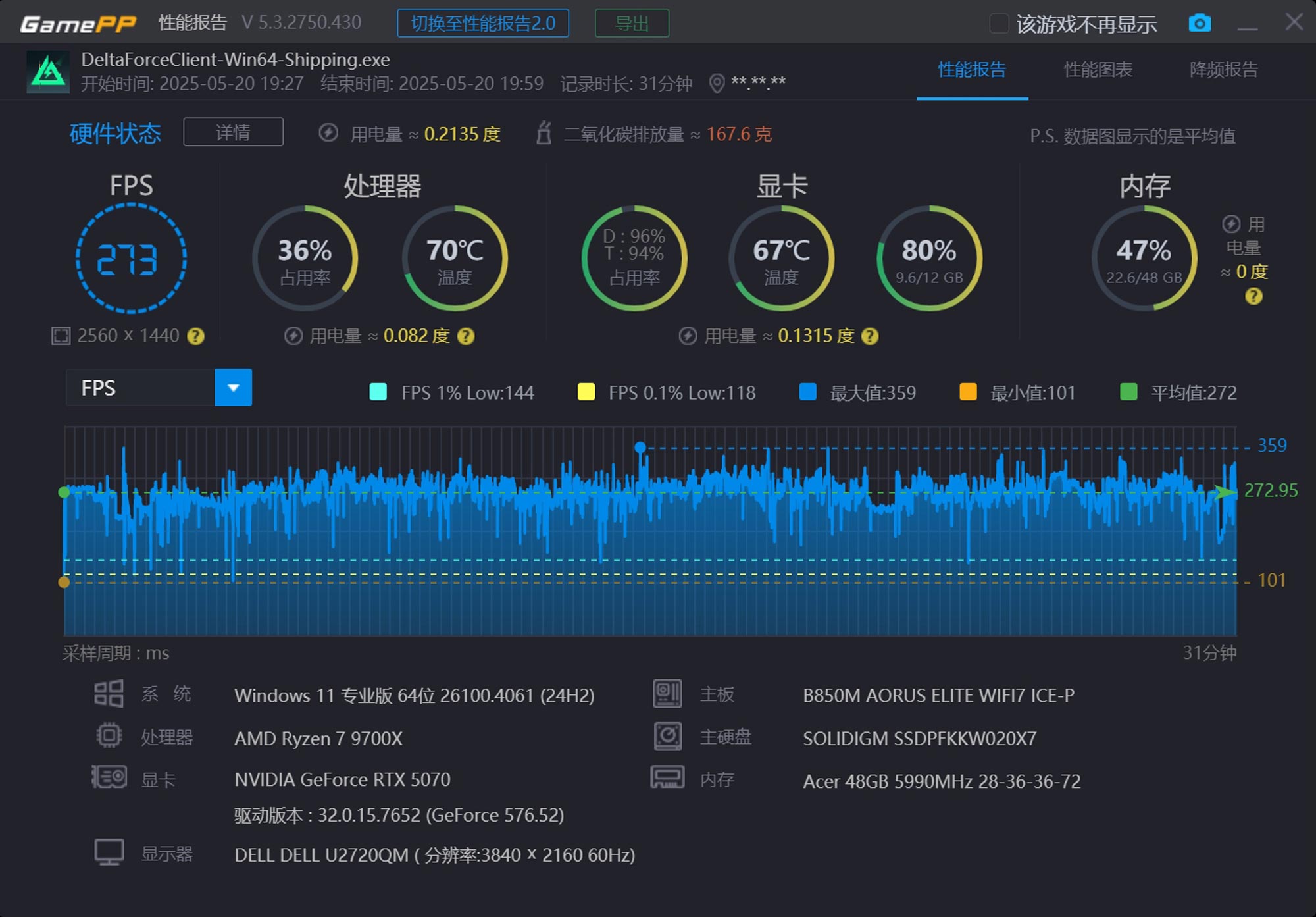Open the FPS chart type dropdown arrow

[x=233, y=388]
